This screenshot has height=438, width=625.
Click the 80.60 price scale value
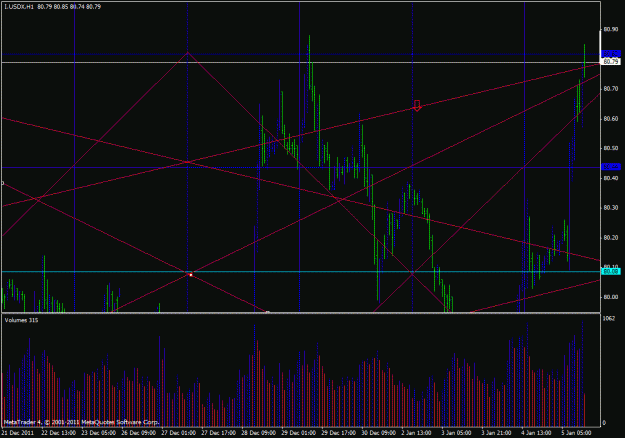[x=611, y=118]
